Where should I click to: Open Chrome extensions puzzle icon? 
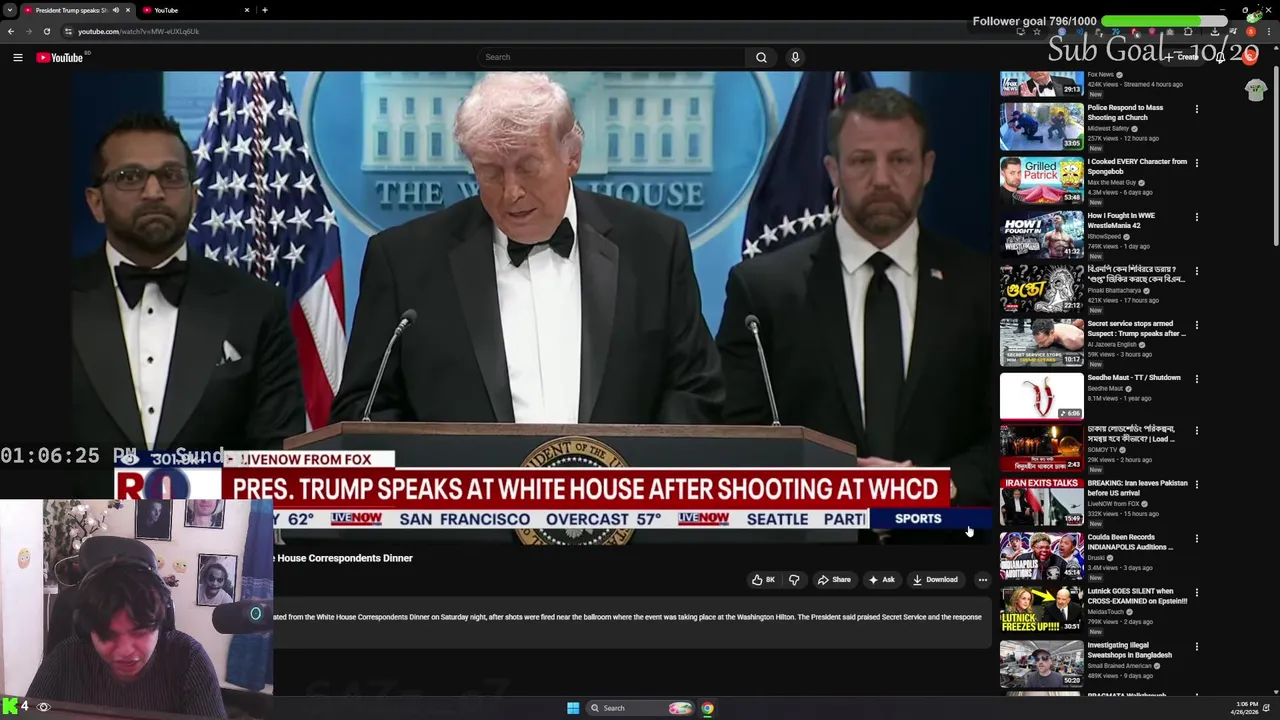tap(1188, 31)
